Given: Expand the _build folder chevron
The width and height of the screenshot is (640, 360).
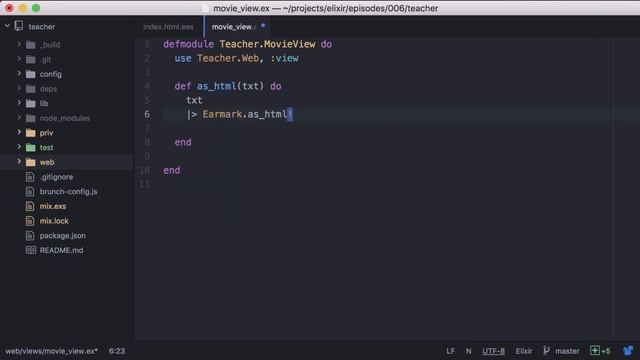Looking at the screenshot, I should (x=19, y=44).
